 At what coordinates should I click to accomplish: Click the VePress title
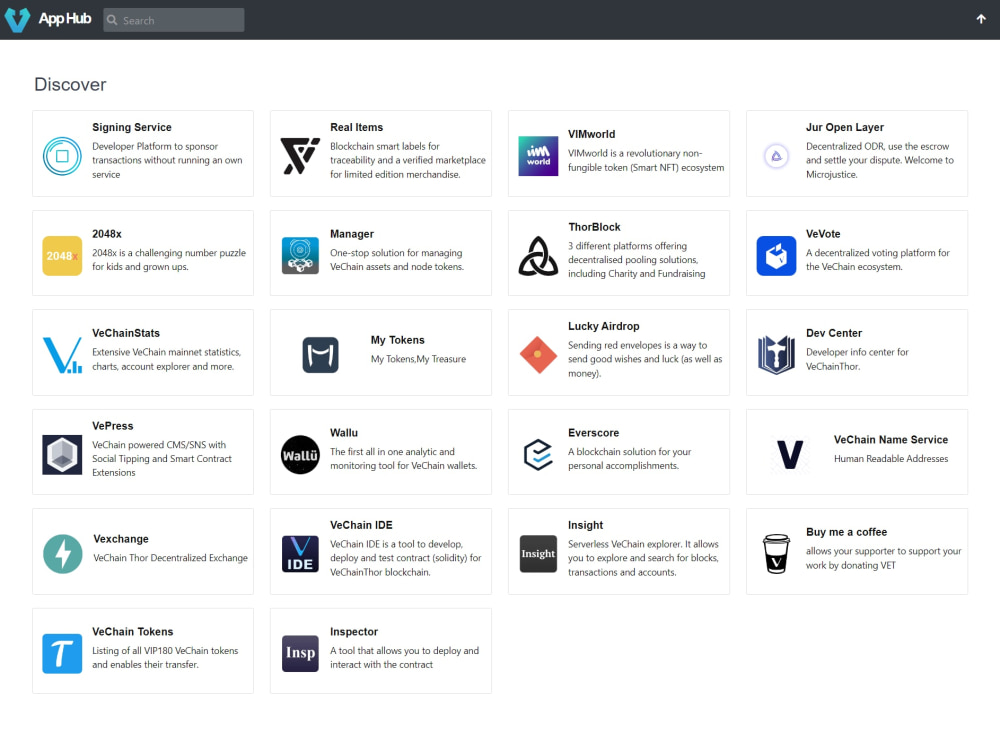[x=112, y=425]
